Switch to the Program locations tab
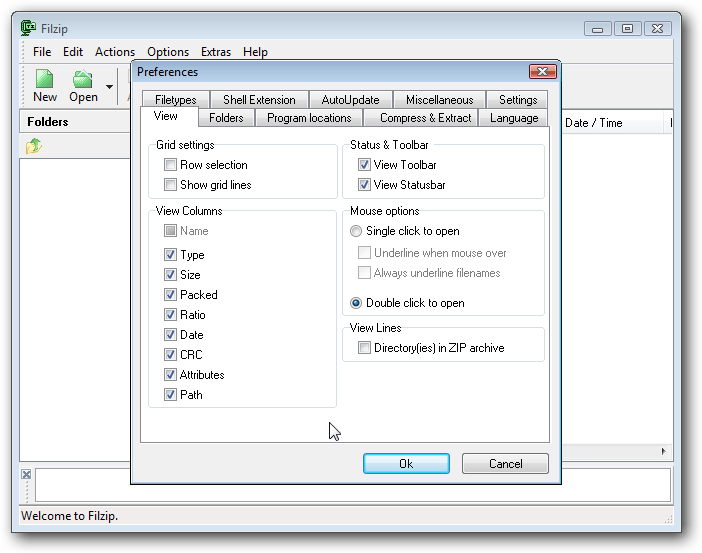 pos(309,118)
